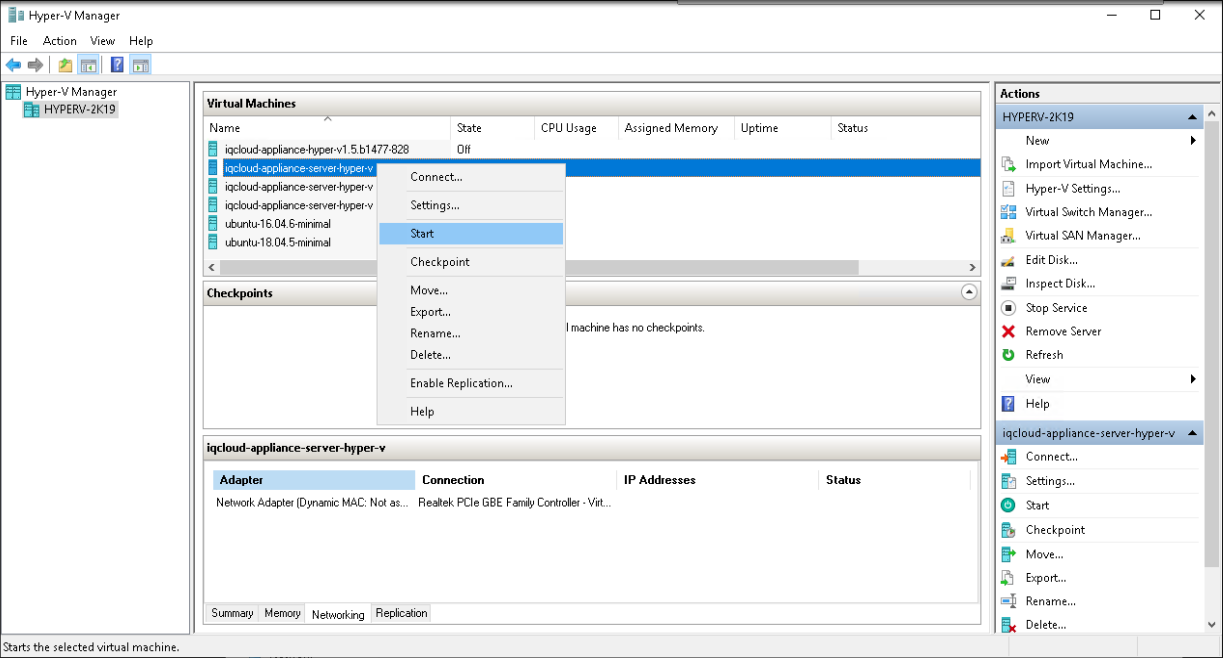Open the Help menu in the menu bar
The image size is (1223, 658).
[141, 41]
